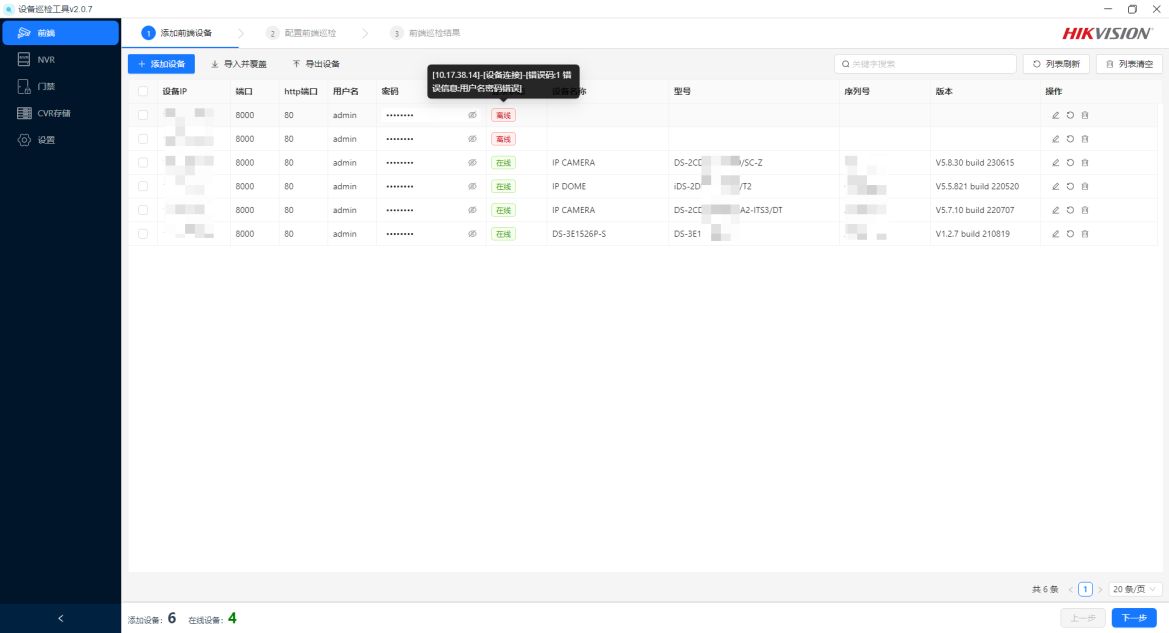
Task: Show password for DS-3E1526P-S row
Action: coord(472,234)
